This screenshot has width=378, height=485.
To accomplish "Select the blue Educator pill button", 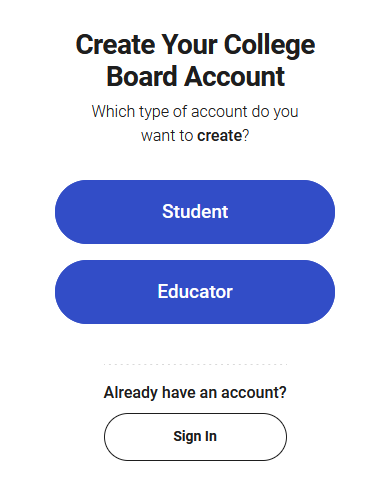I will click(x=195, y=292).
